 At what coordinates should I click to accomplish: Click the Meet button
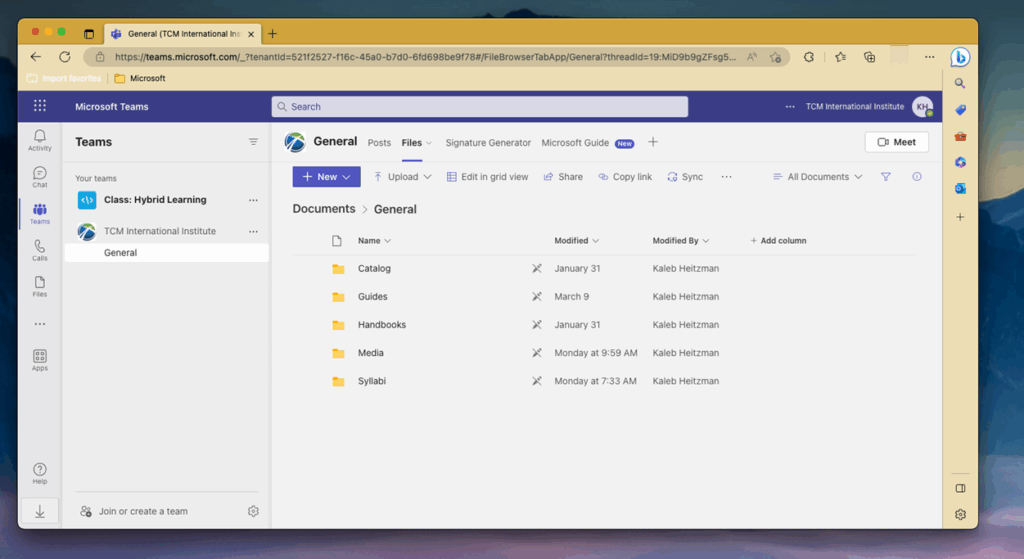896,142
